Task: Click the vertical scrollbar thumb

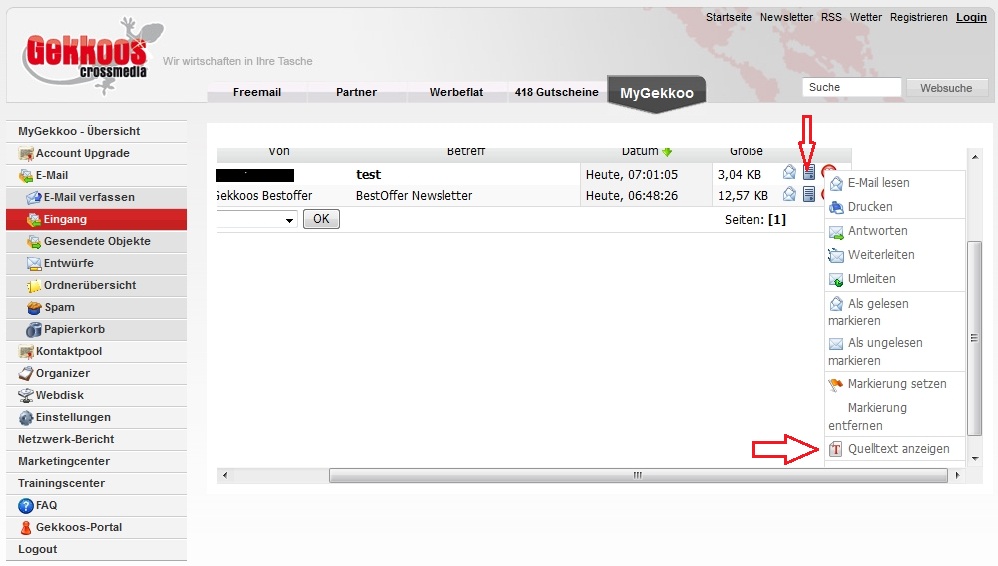Action: coord(974,338)
